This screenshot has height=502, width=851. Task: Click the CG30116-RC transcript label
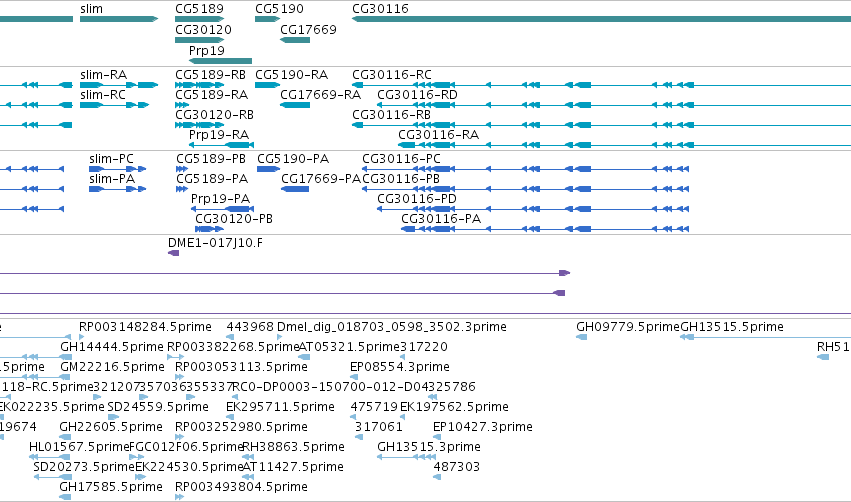pyautogui.click(x=392, y=74)
